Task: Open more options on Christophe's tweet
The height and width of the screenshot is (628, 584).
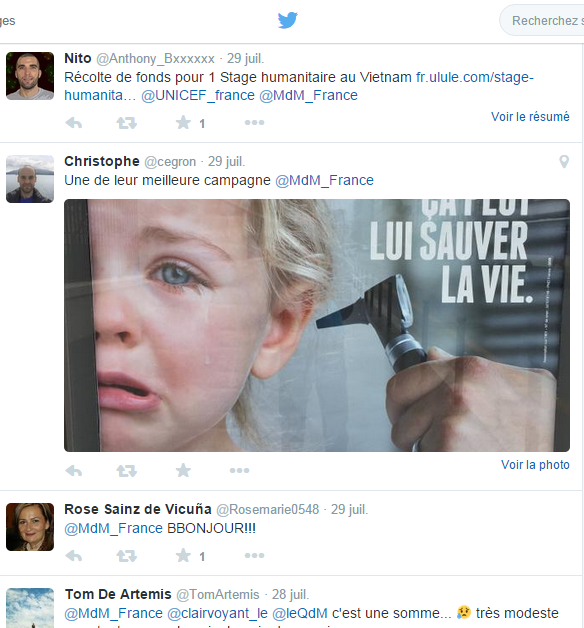Action: tap(240, 471)
